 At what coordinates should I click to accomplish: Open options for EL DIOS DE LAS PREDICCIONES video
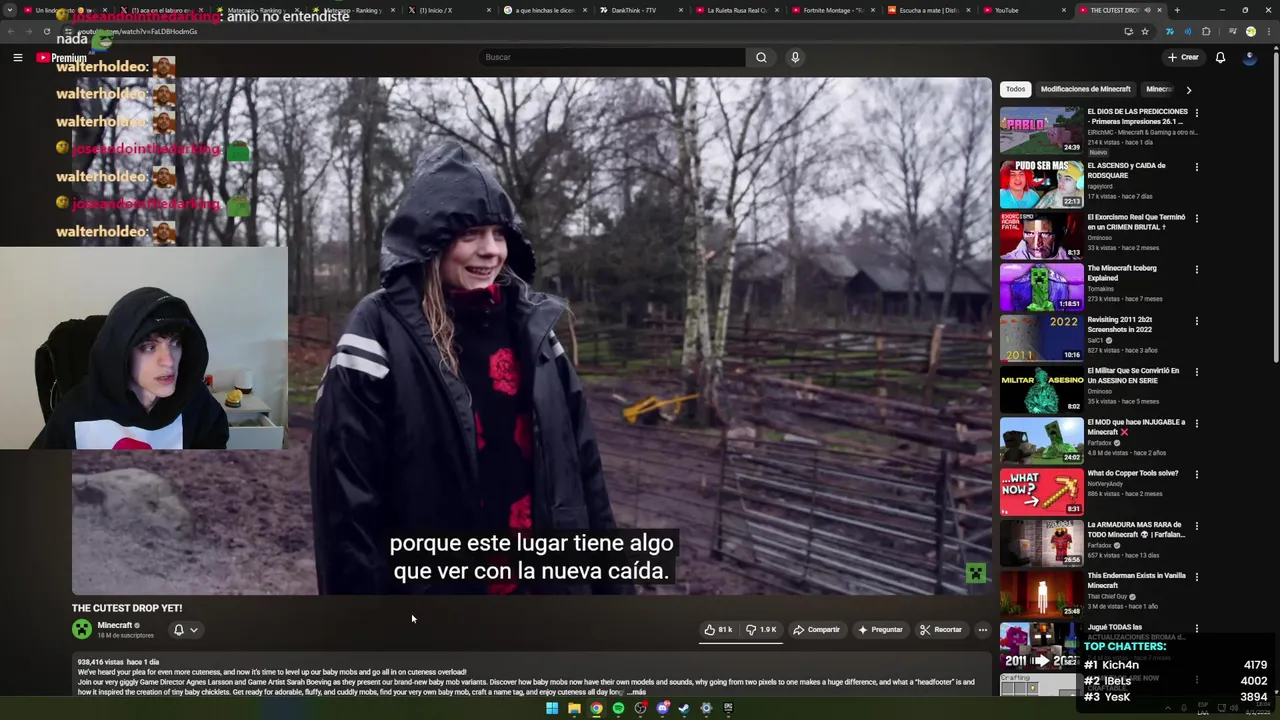[1196, 113]
